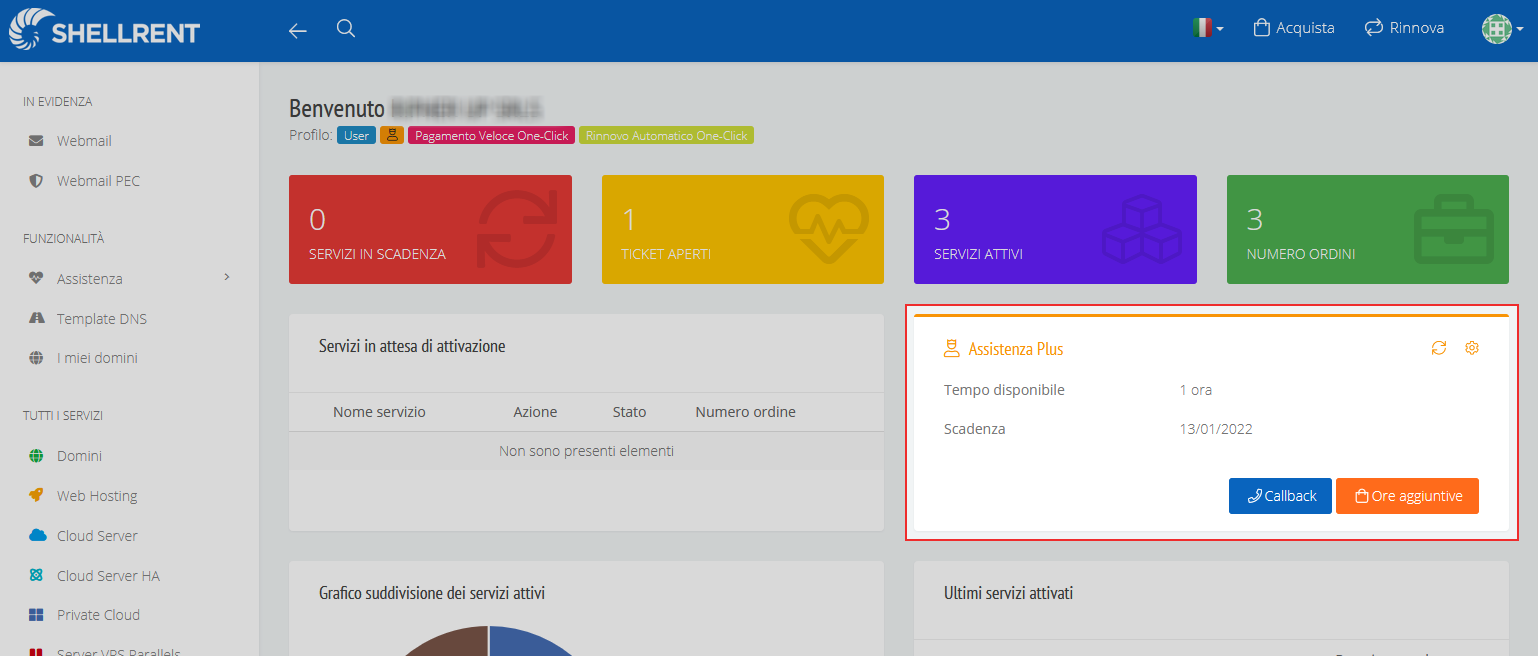Click the Rinnova renew button
Viewport: 1538px width, 656px height.
[1404, 28]
